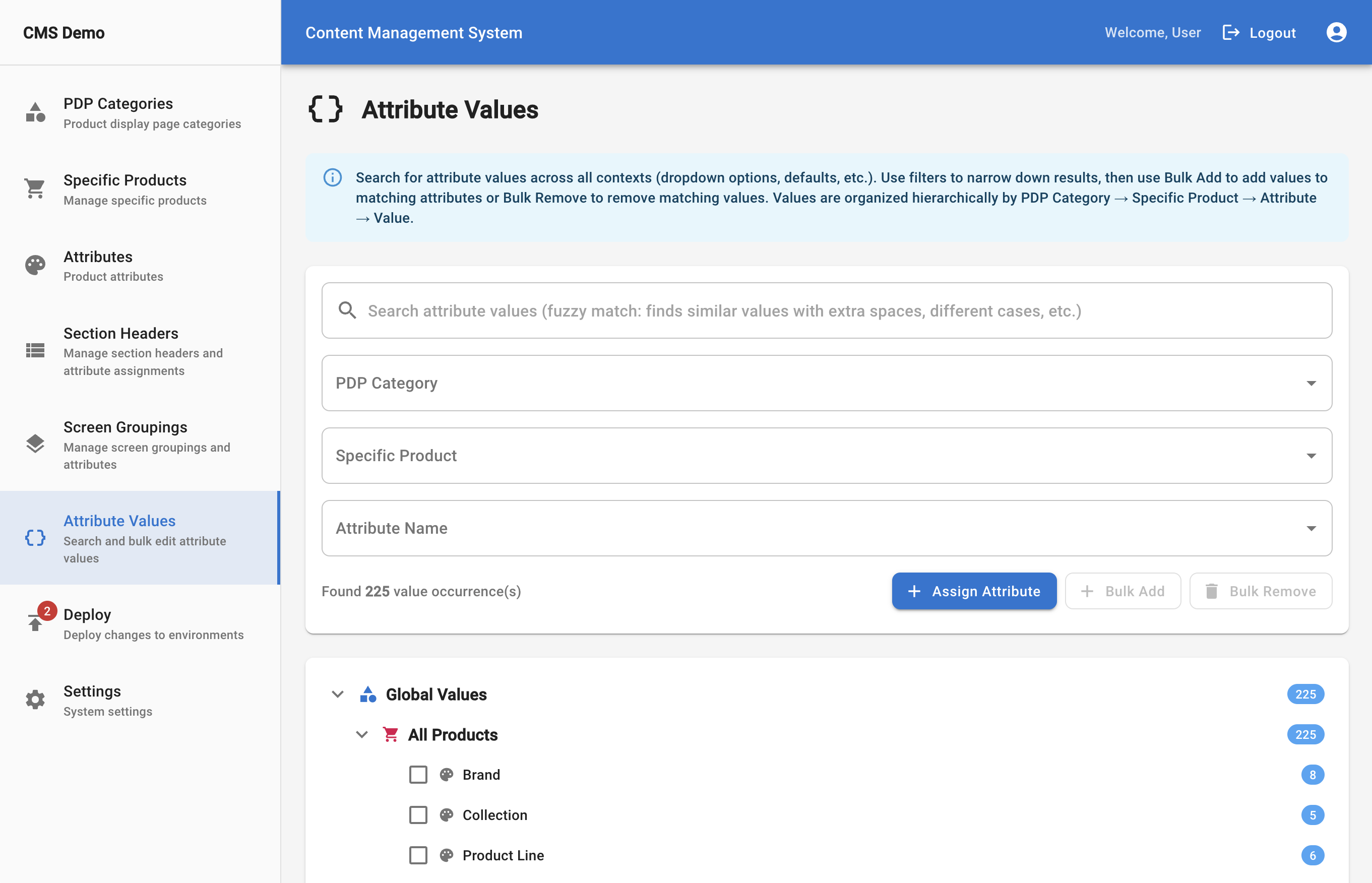Select the Screen Groupings layers icon
This screenshot has height=883, width=1372.
coord(35,445)
